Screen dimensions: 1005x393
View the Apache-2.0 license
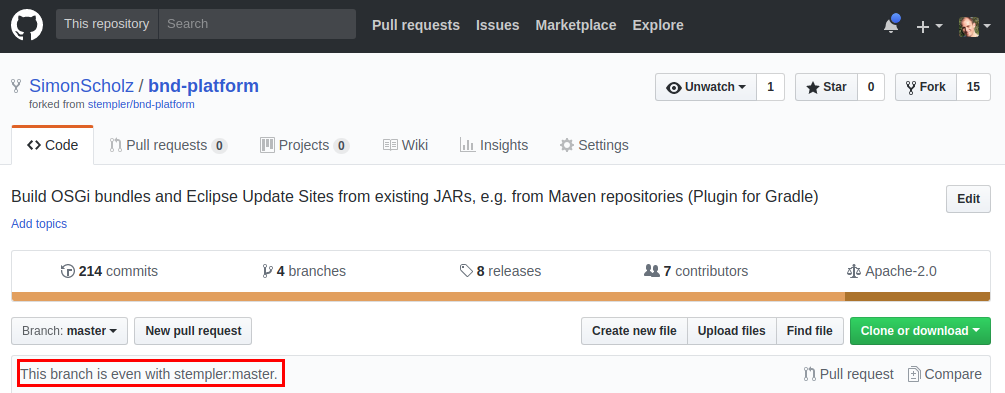click(891, 271)
